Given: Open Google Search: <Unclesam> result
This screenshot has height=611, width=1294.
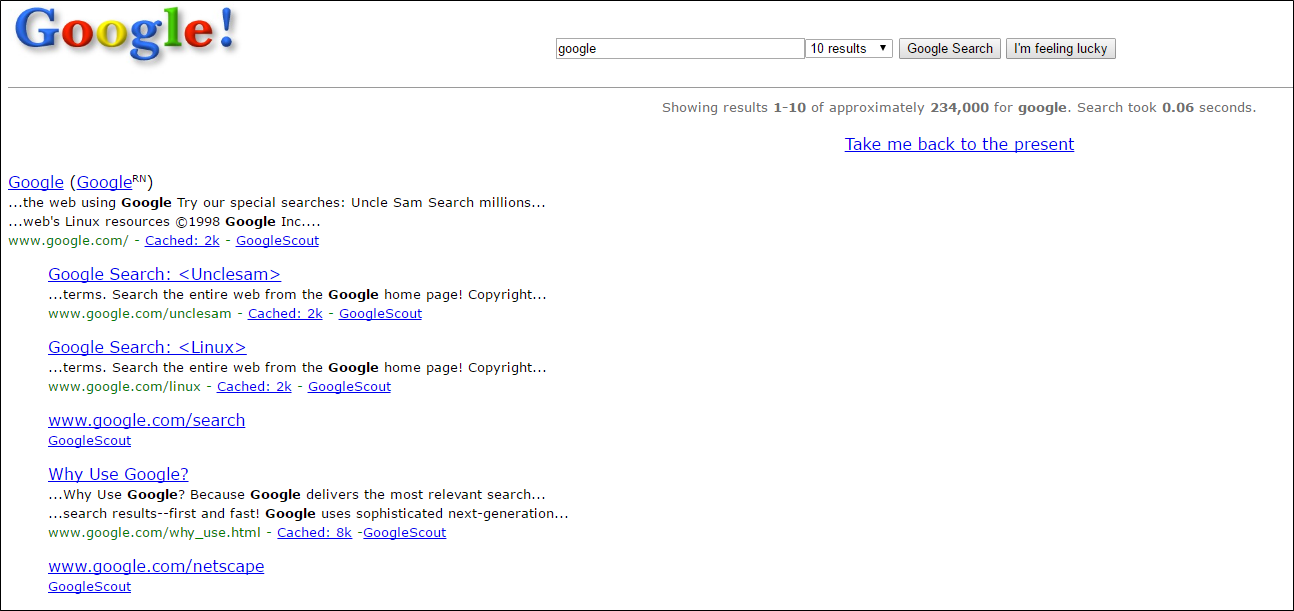Looking at the screenshot, I should [164, 274].
